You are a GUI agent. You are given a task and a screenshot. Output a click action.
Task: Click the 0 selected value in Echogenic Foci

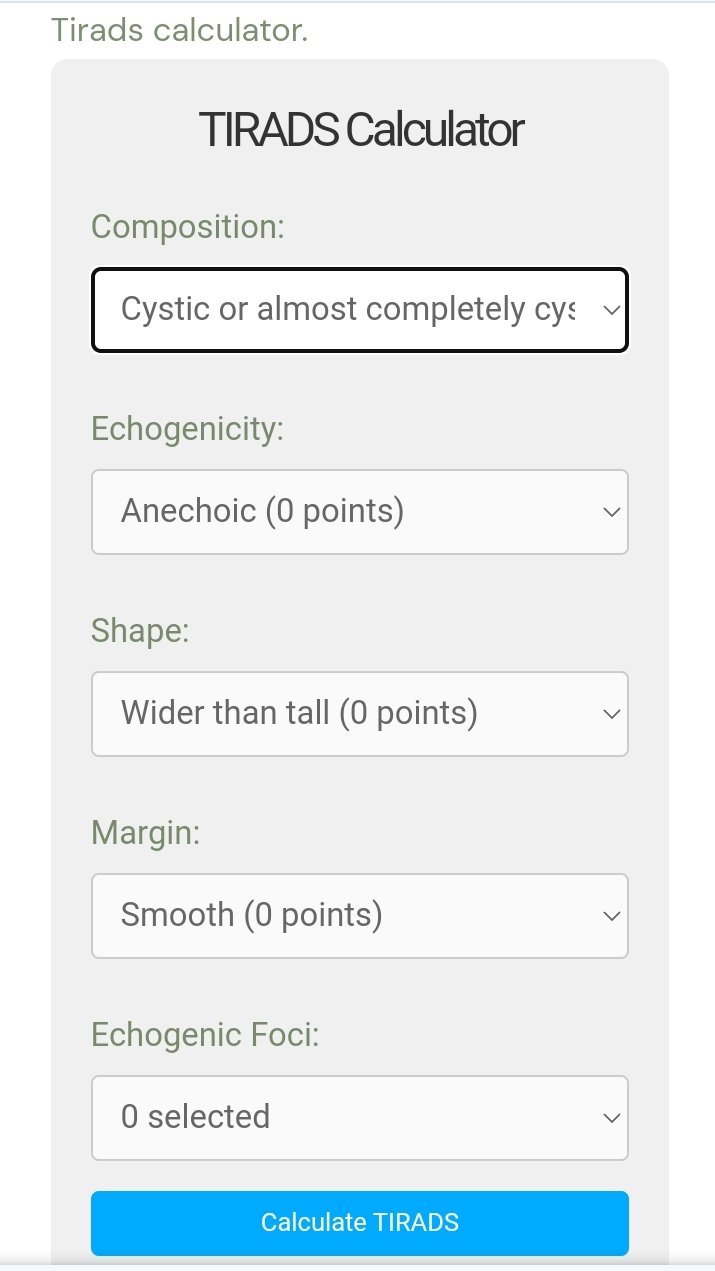195,1117
